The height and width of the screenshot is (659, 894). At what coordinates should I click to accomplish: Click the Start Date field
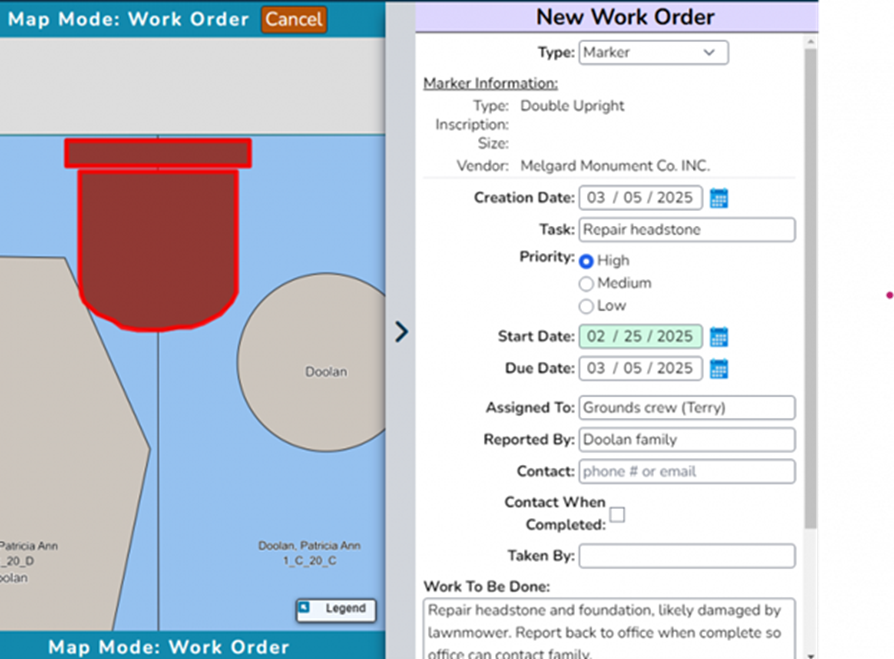click(640, 336)
